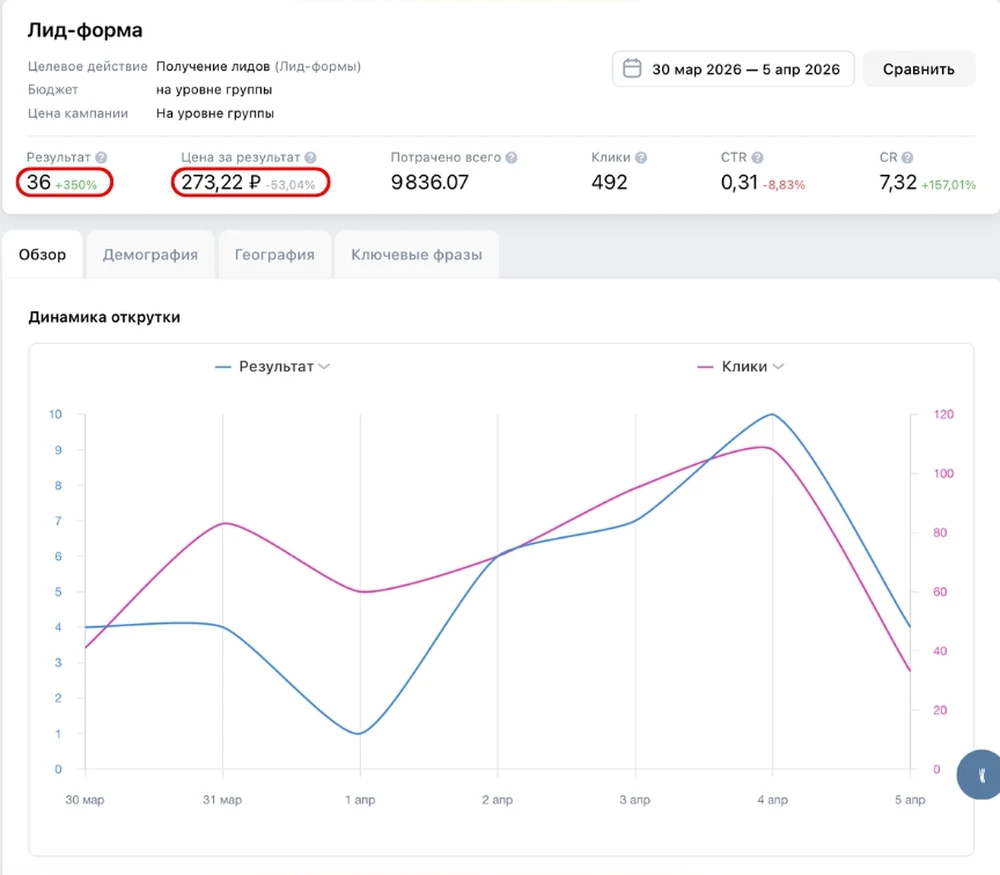Click the Получение лидов target action value
This screenshot has height=875, width=1000.
click(x=213, y=66)
